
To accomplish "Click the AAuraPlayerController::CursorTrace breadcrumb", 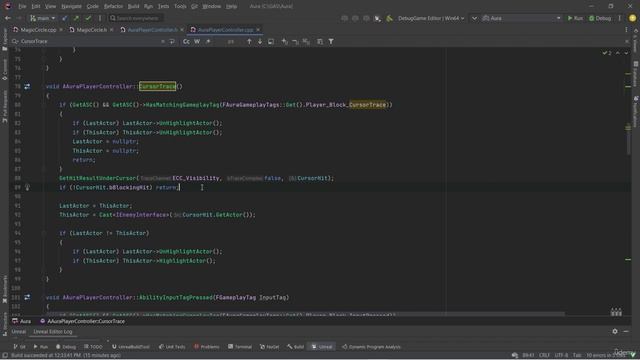I will [x=83, y=322].
